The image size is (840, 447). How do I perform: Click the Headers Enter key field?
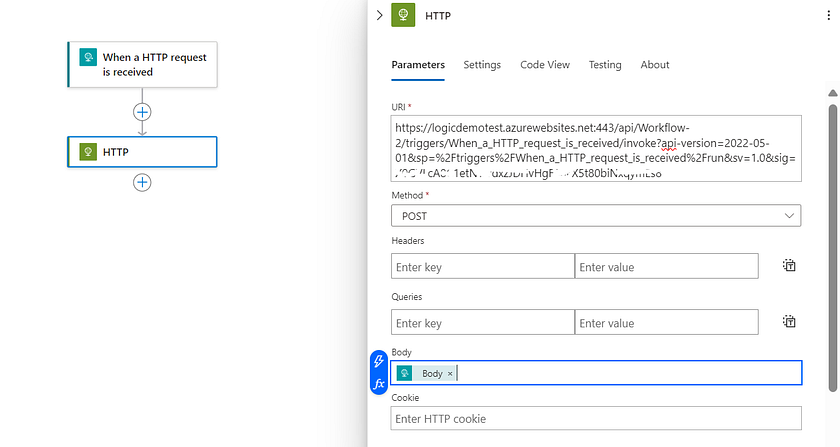[x=482, y=267]
